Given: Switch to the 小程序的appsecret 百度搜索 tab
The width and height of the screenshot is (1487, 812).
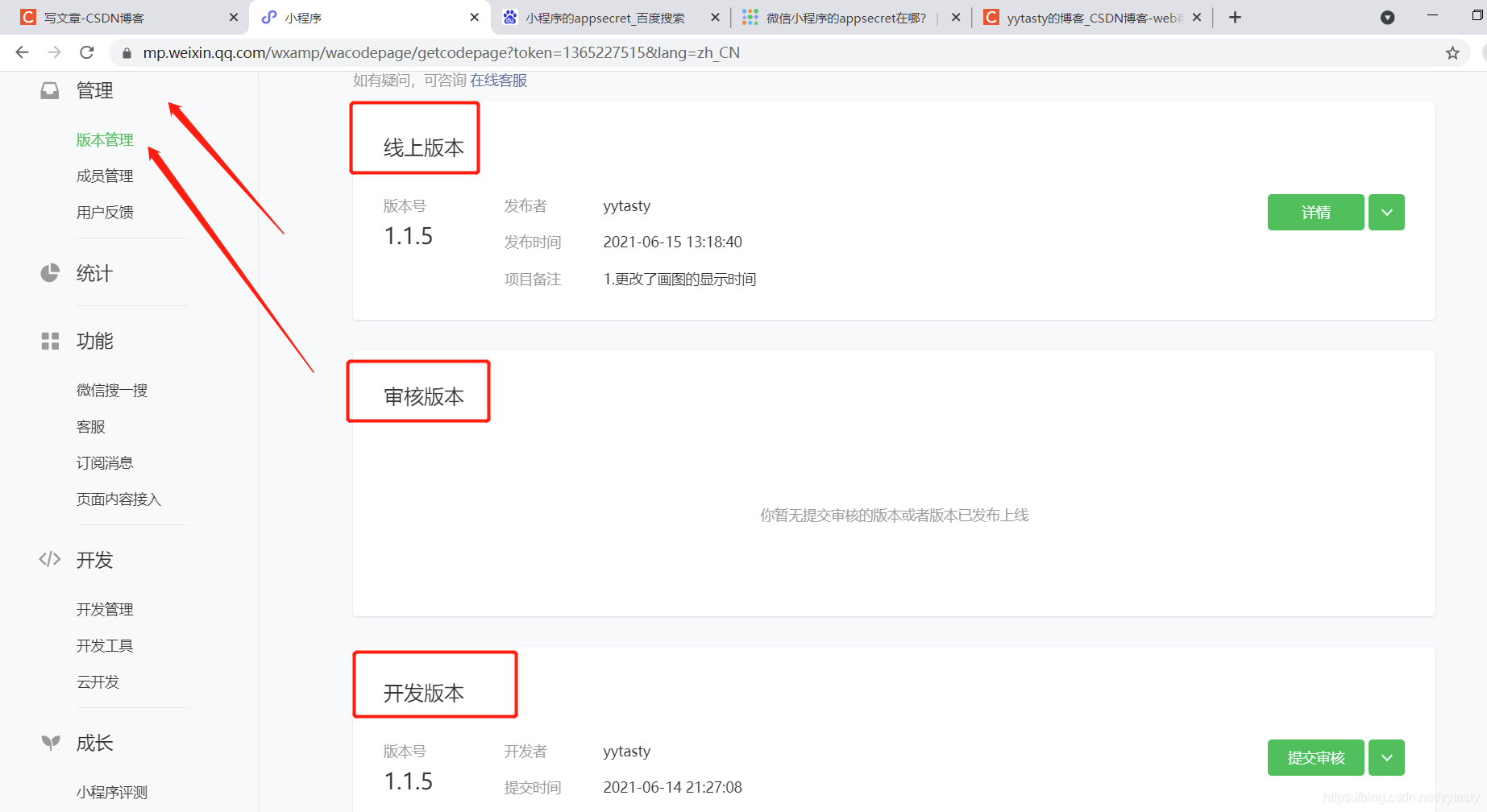Looking at the screenshot, I should click(x=610, y=17).
